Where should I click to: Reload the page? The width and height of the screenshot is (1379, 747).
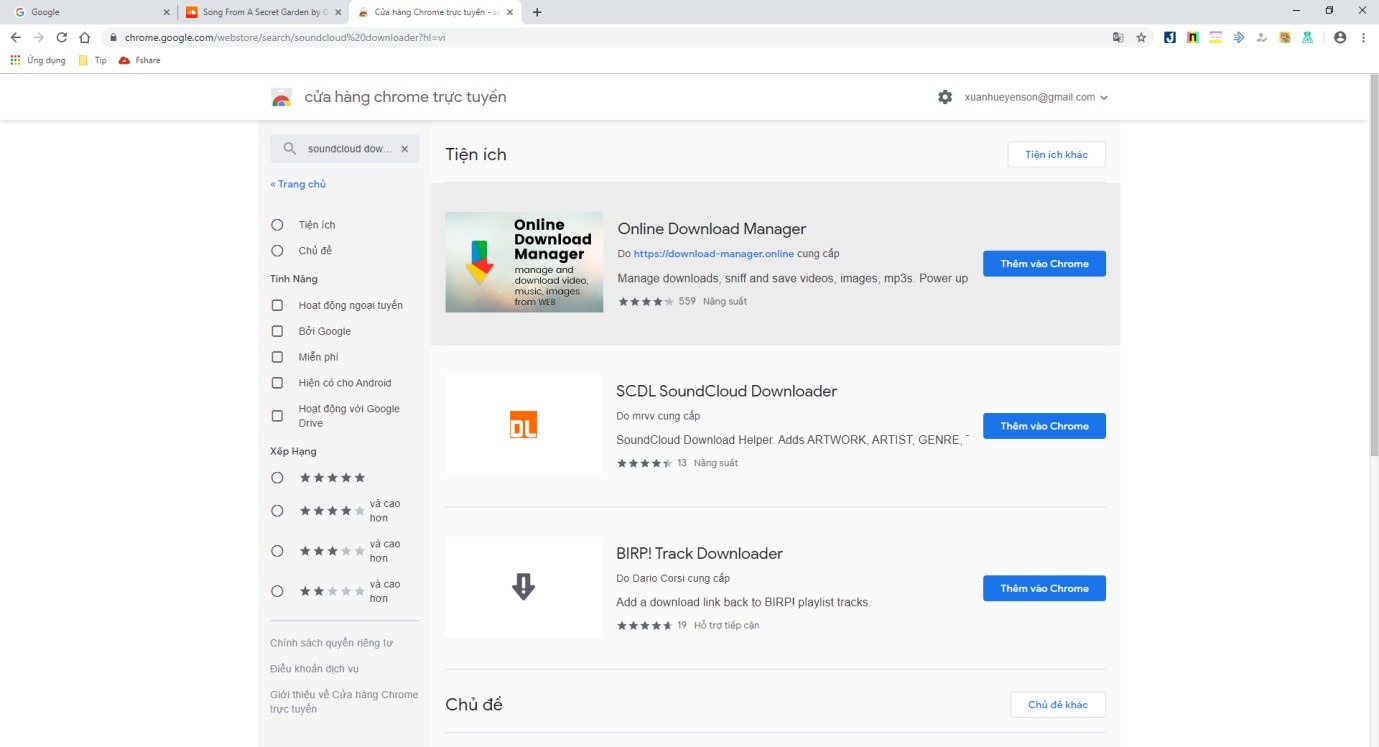(x=61, y=37)
